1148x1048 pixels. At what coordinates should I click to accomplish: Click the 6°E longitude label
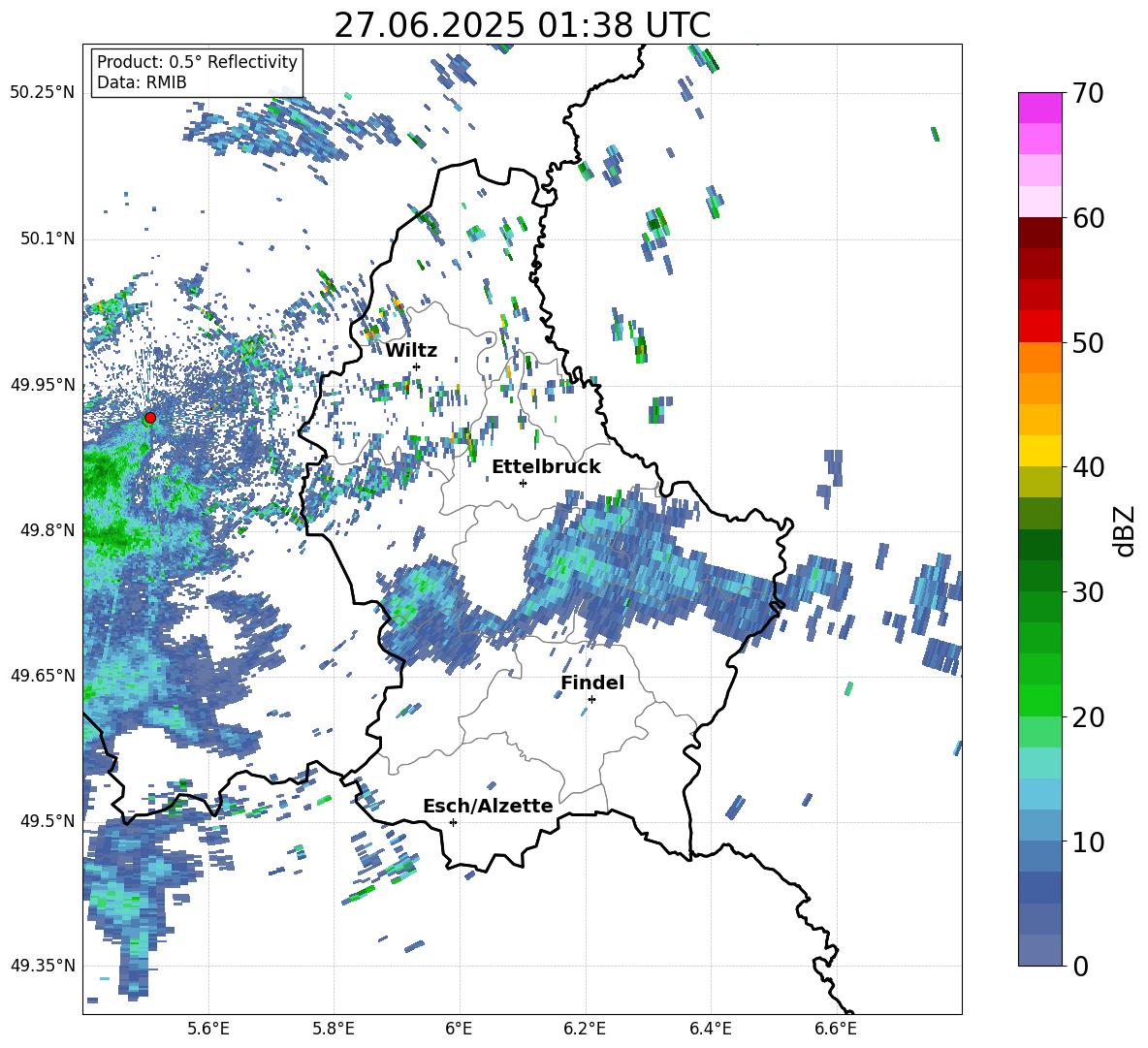(x=459, y=1029)
